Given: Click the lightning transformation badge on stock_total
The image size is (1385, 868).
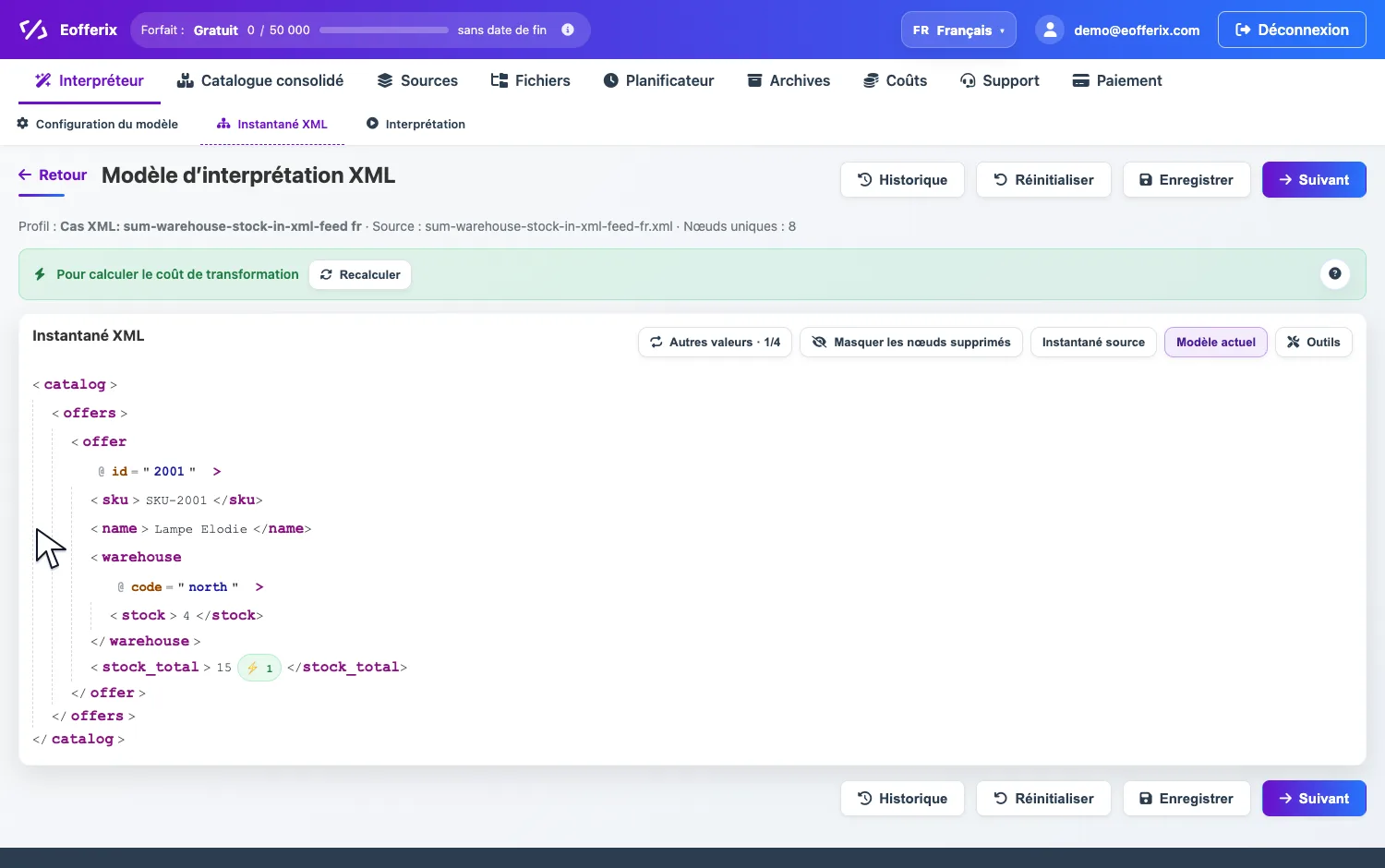Looking at the screenshot, I should click(x=259, y=668).
